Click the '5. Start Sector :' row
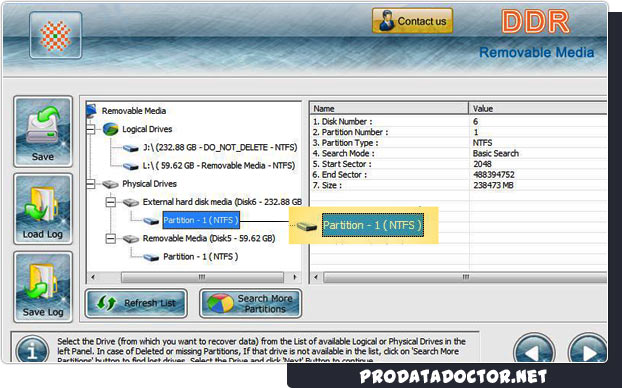This screenshot has height=388, width=622. [x=458, y=164]
